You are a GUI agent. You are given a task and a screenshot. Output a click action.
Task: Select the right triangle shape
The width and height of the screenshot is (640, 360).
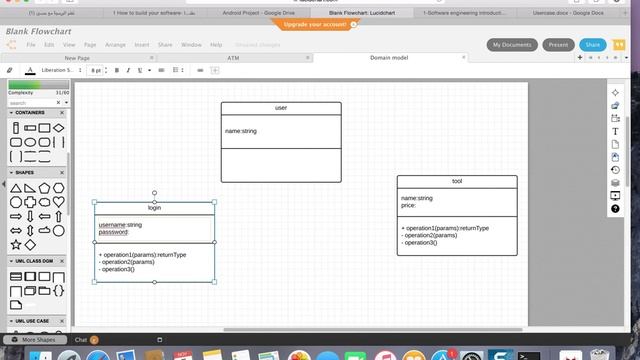pos(30,188)
